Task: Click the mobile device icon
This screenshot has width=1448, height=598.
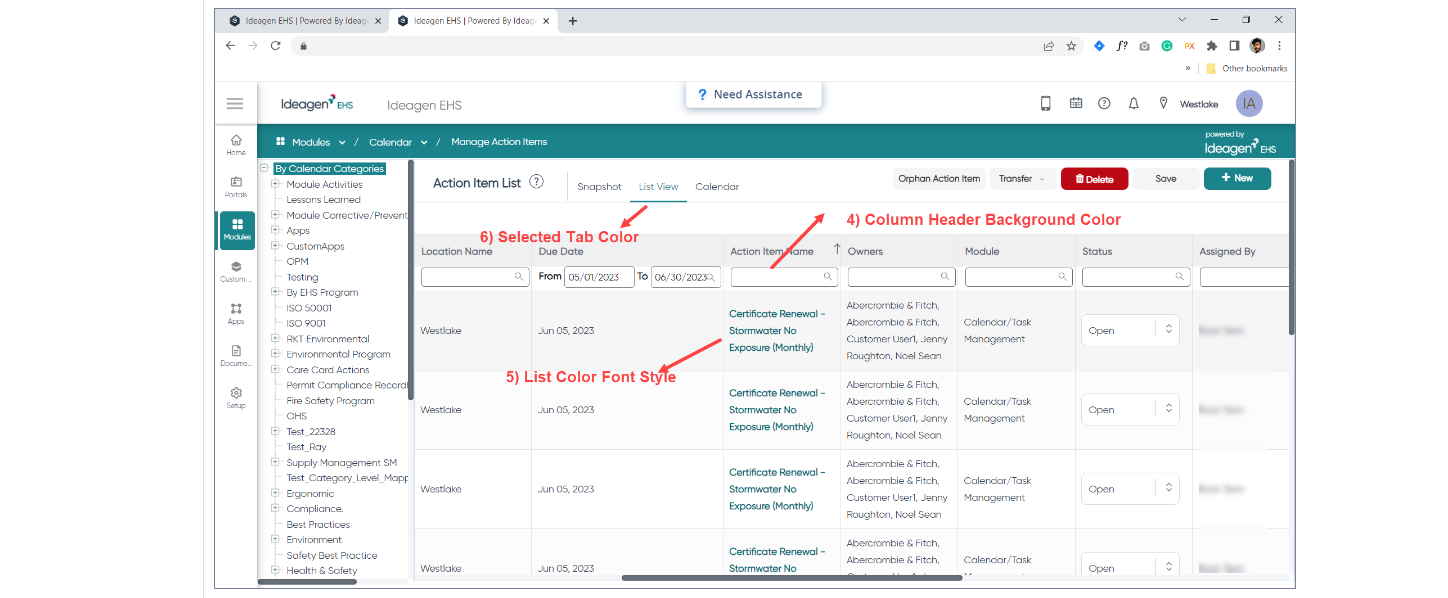Action: click(x=1046, y=103)
